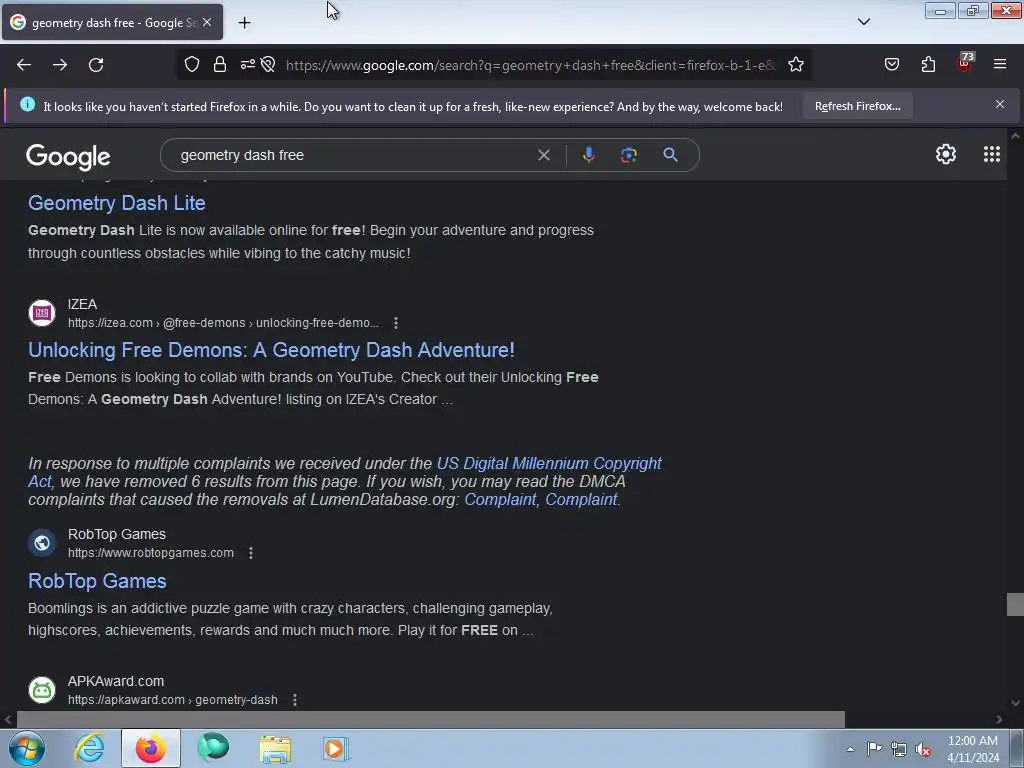Click the horizontal scroll right arrow
This screenshot has height=768, width=1024.
tap(999, 720)
